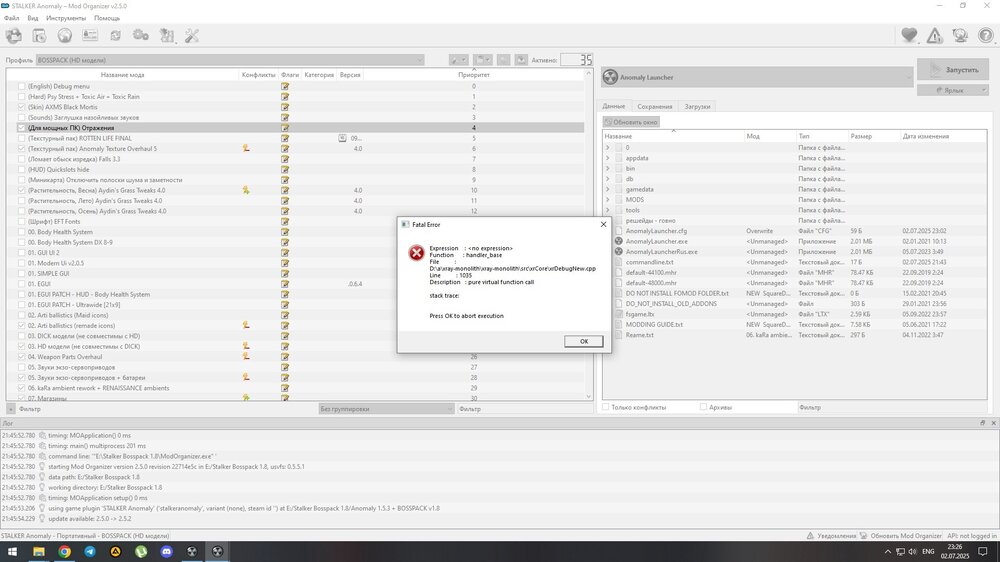Select the AnomalyLauncher.exe file row
1000x562 pixels.
tap(794, 242)
